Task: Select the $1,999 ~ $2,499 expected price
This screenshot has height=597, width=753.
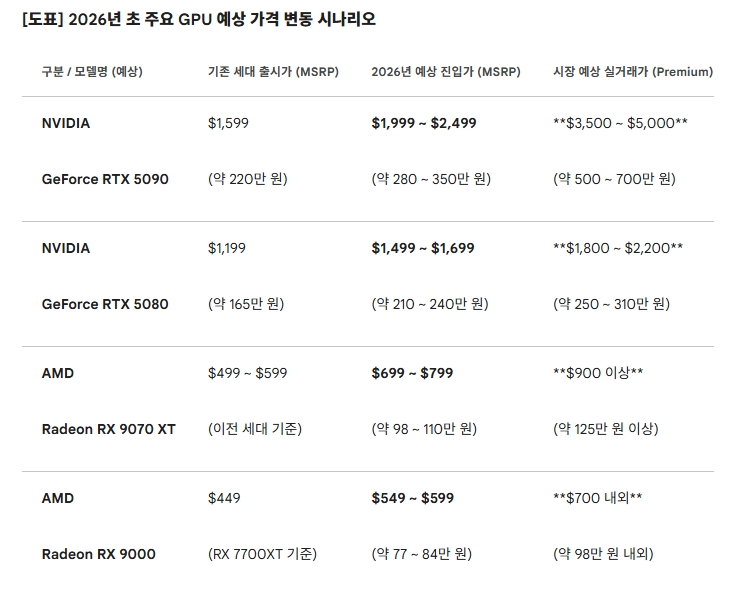Action: click(424, 123)
